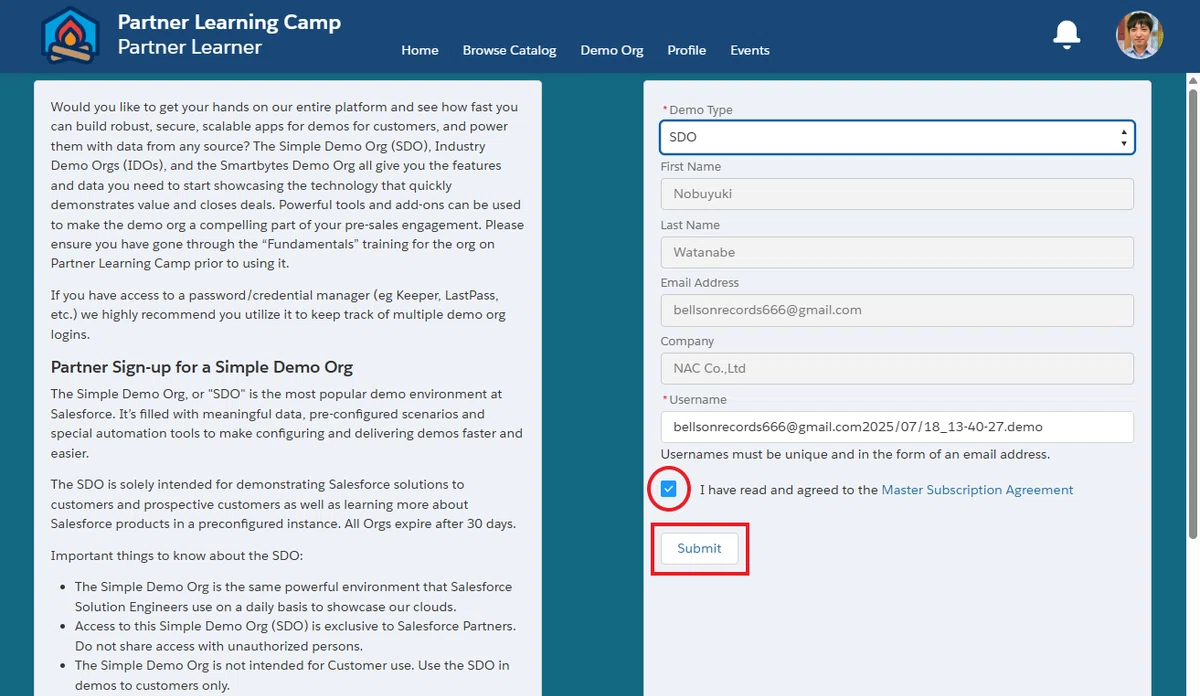Go to the Home nav item

[420, 50]
